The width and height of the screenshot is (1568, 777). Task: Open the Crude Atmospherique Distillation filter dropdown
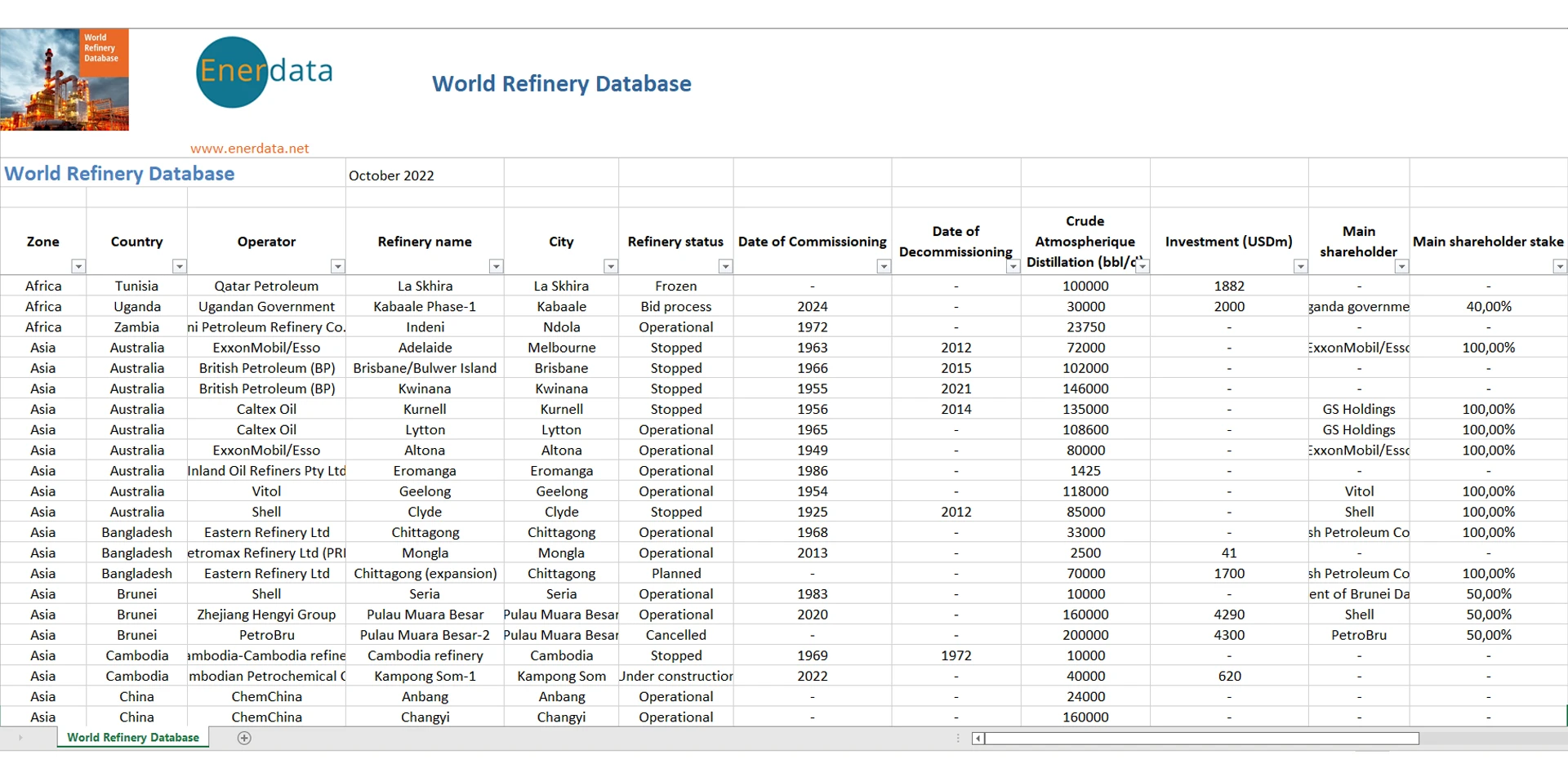1143,266
